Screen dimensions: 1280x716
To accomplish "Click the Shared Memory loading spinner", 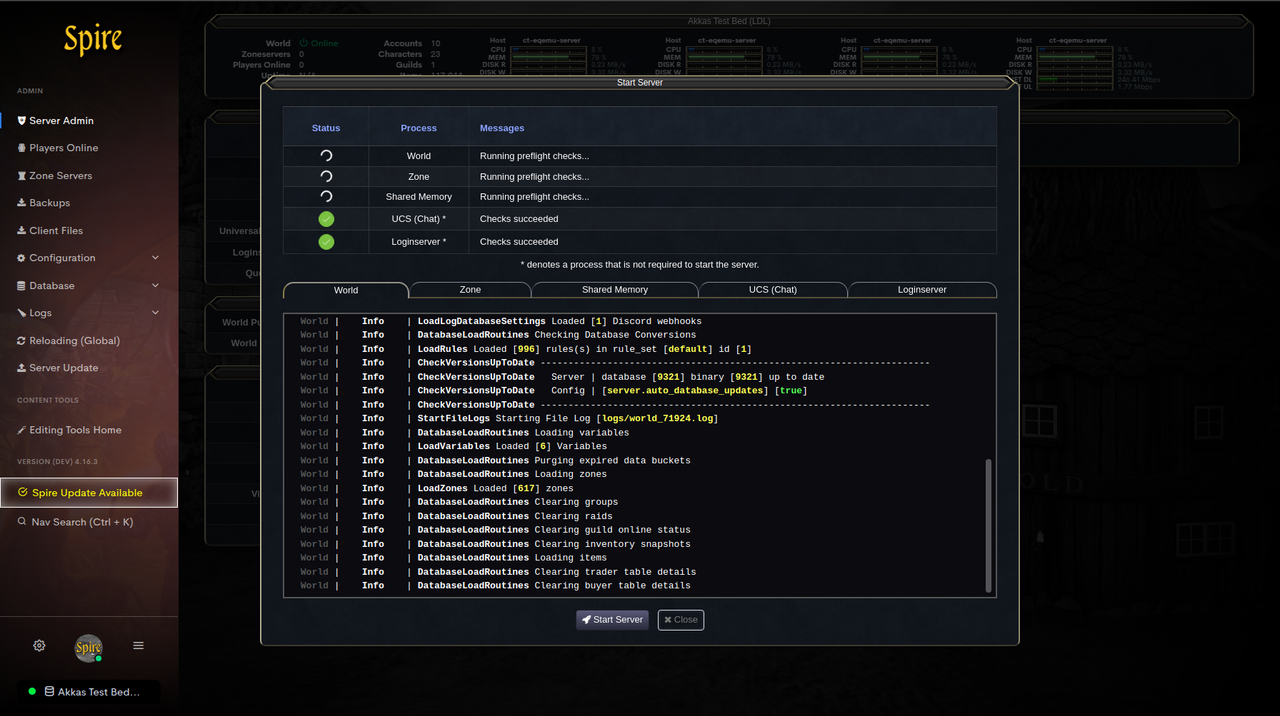I will 326,197.
